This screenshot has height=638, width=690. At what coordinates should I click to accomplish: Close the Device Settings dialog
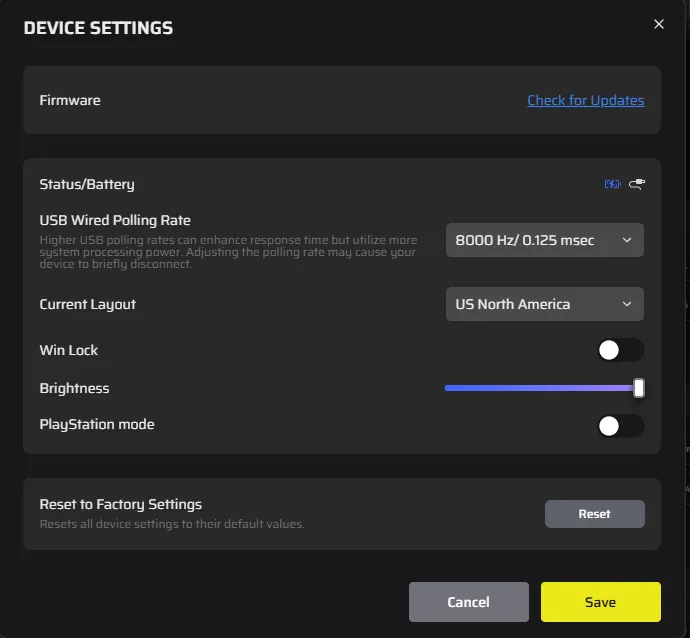click(658, 24)
